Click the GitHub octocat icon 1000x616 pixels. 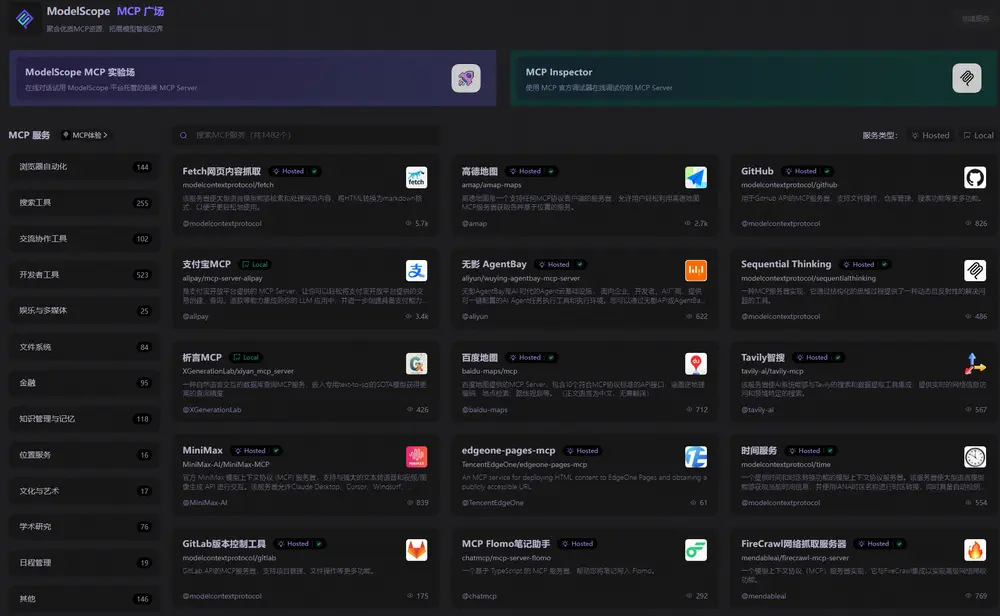point(975,177)
